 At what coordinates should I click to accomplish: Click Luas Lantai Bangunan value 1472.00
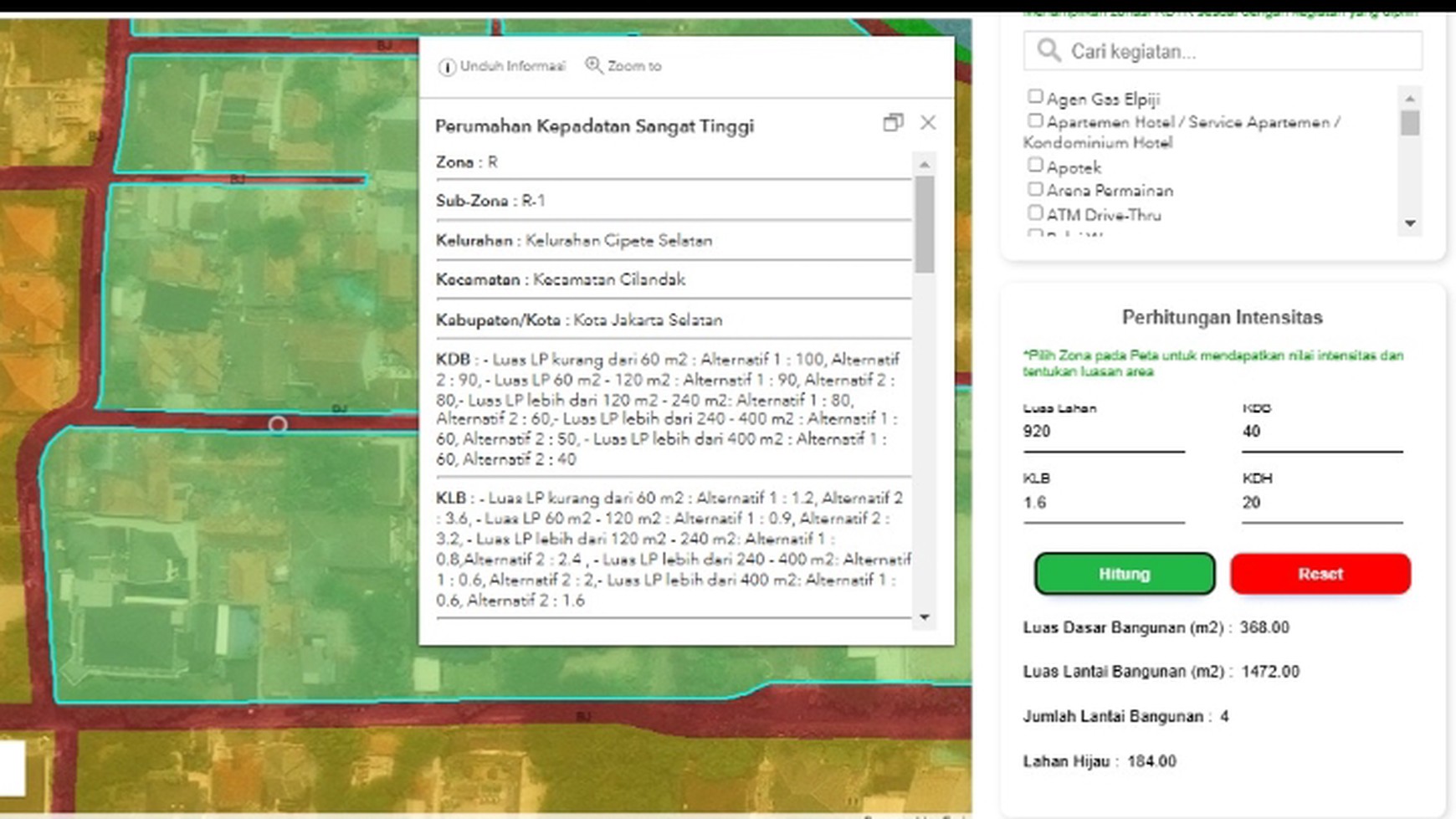(x=1270, y=672)
